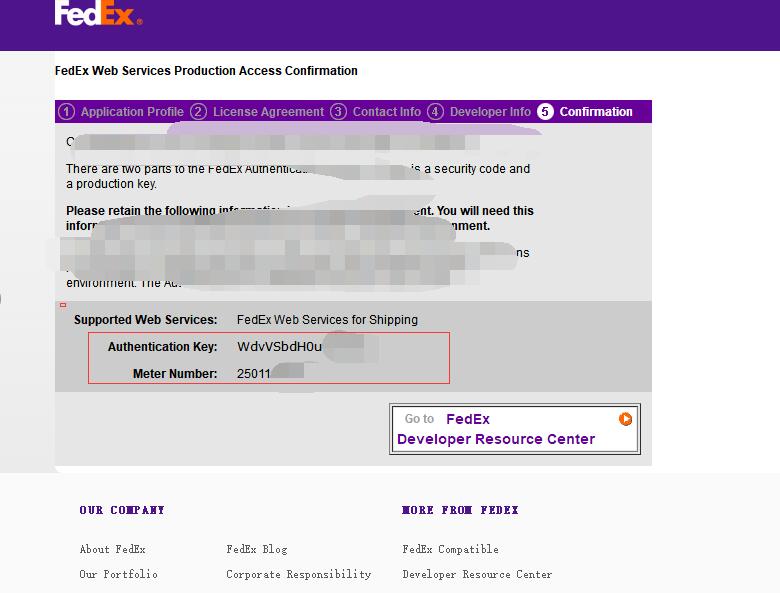Viewport: 780px width, 593px height.
Task: Open the footer Developer Resource Center link
Action: [x=478, y=574]
